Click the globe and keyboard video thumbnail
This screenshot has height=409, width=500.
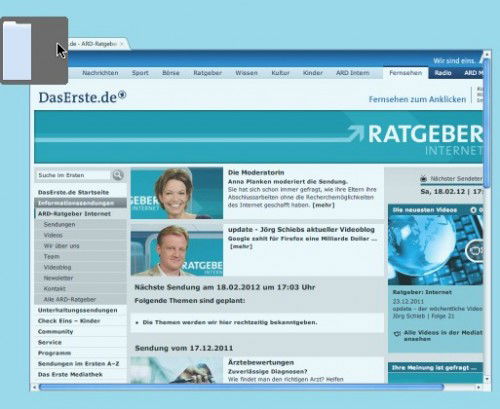point(435,250)
